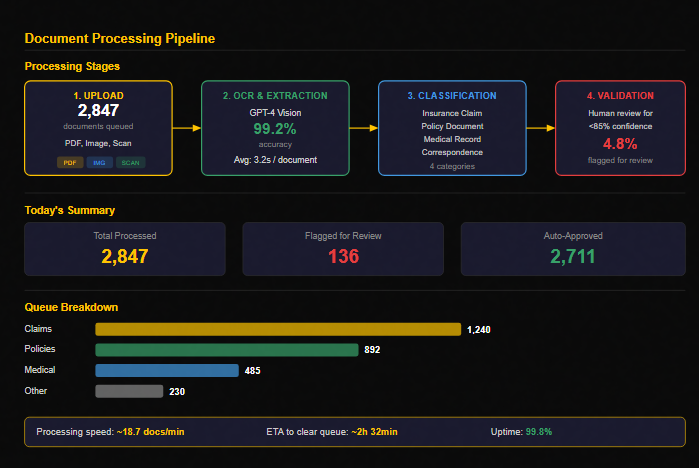The height and width of the screenshot is (468, 699).
Task: Select the 3. CLASSIFICATION stage card
Action: coord(452,128)
